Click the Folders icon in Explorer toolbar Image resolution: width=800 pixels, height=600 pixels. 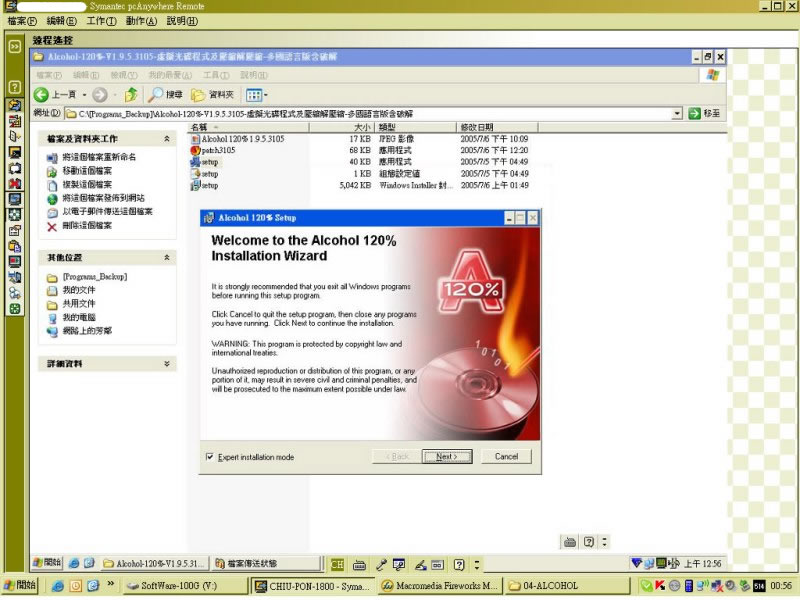[198, 95]
